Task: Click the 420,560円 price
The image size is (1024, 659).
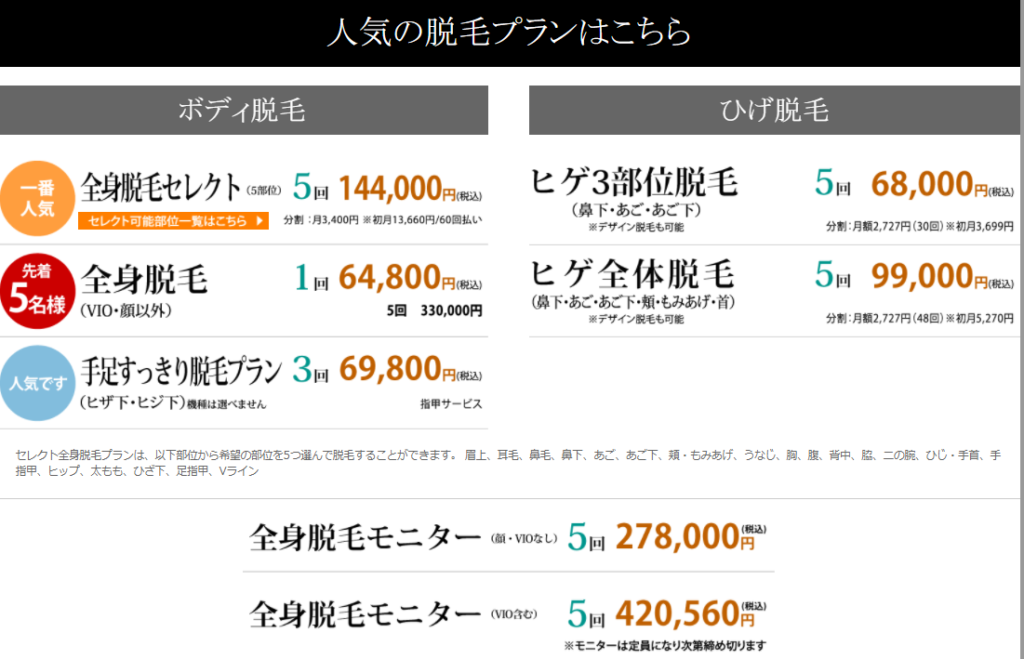Action: point(690,613)
